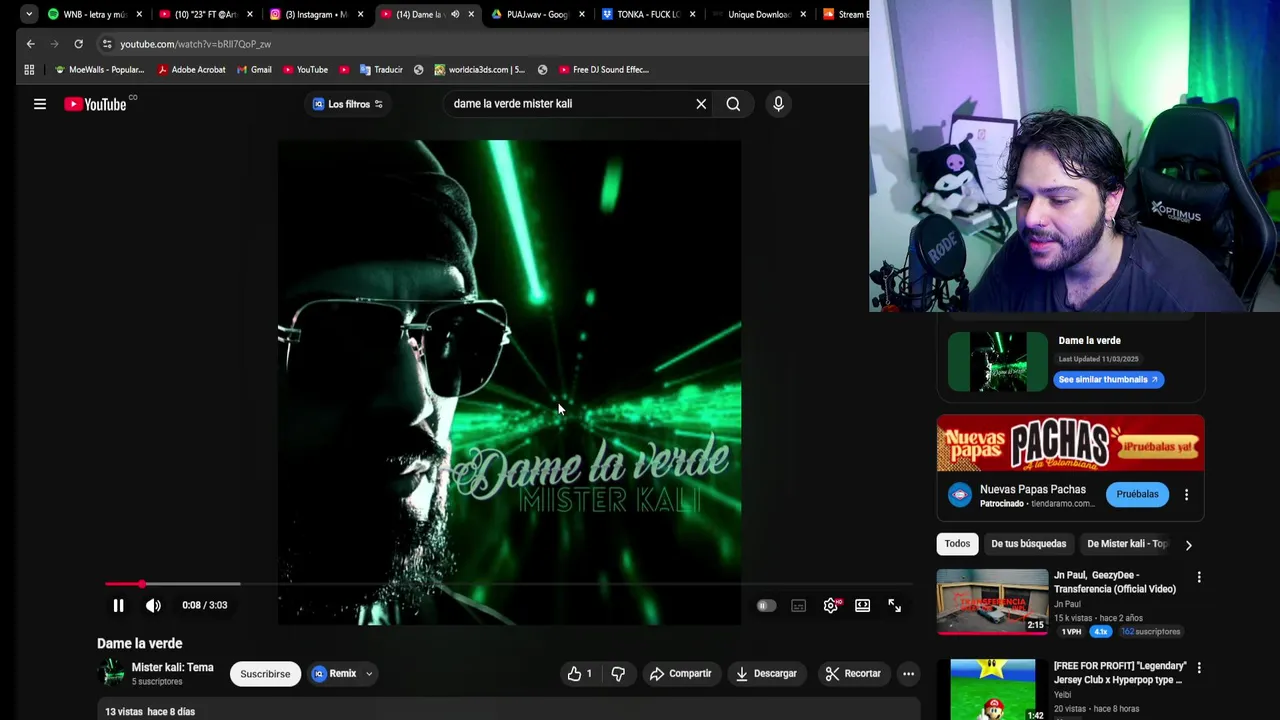Select the De Mister kali - Top chip
This screenshot has height=720, width=1280.
click(1126, 544)
